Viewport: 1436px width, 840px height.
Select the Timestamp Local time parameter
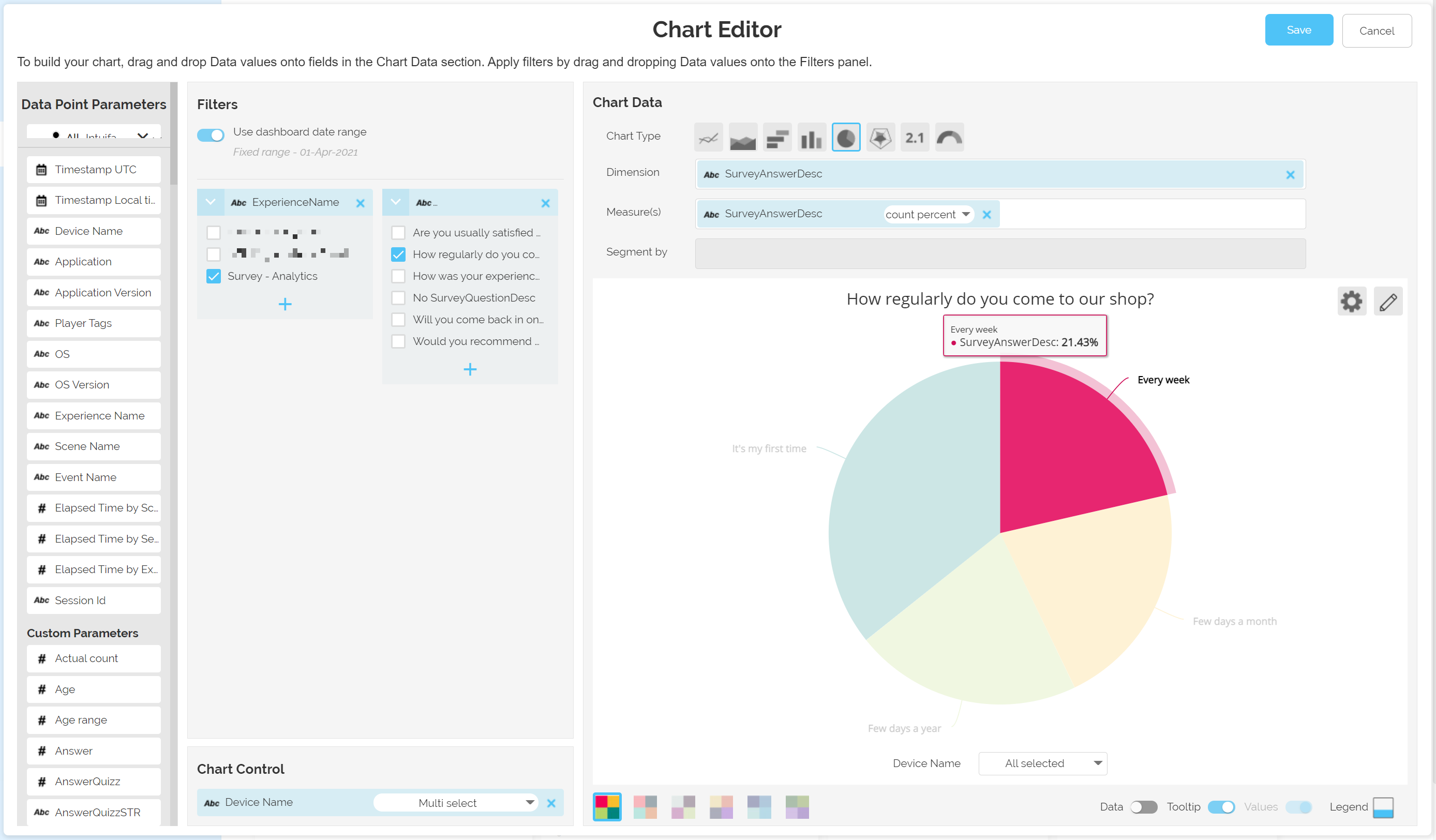pos(94,201)
